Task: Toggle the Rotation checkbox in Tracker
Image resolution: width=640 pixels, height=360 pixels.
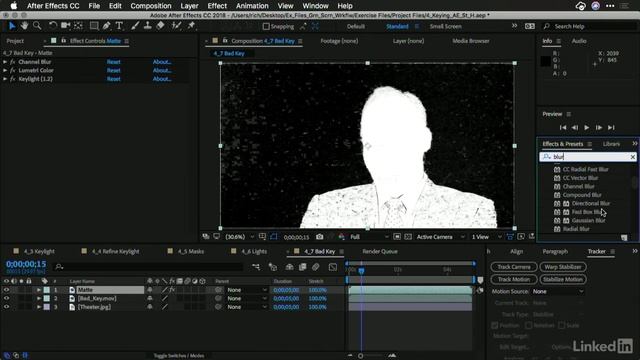Action: coord(529,325)
